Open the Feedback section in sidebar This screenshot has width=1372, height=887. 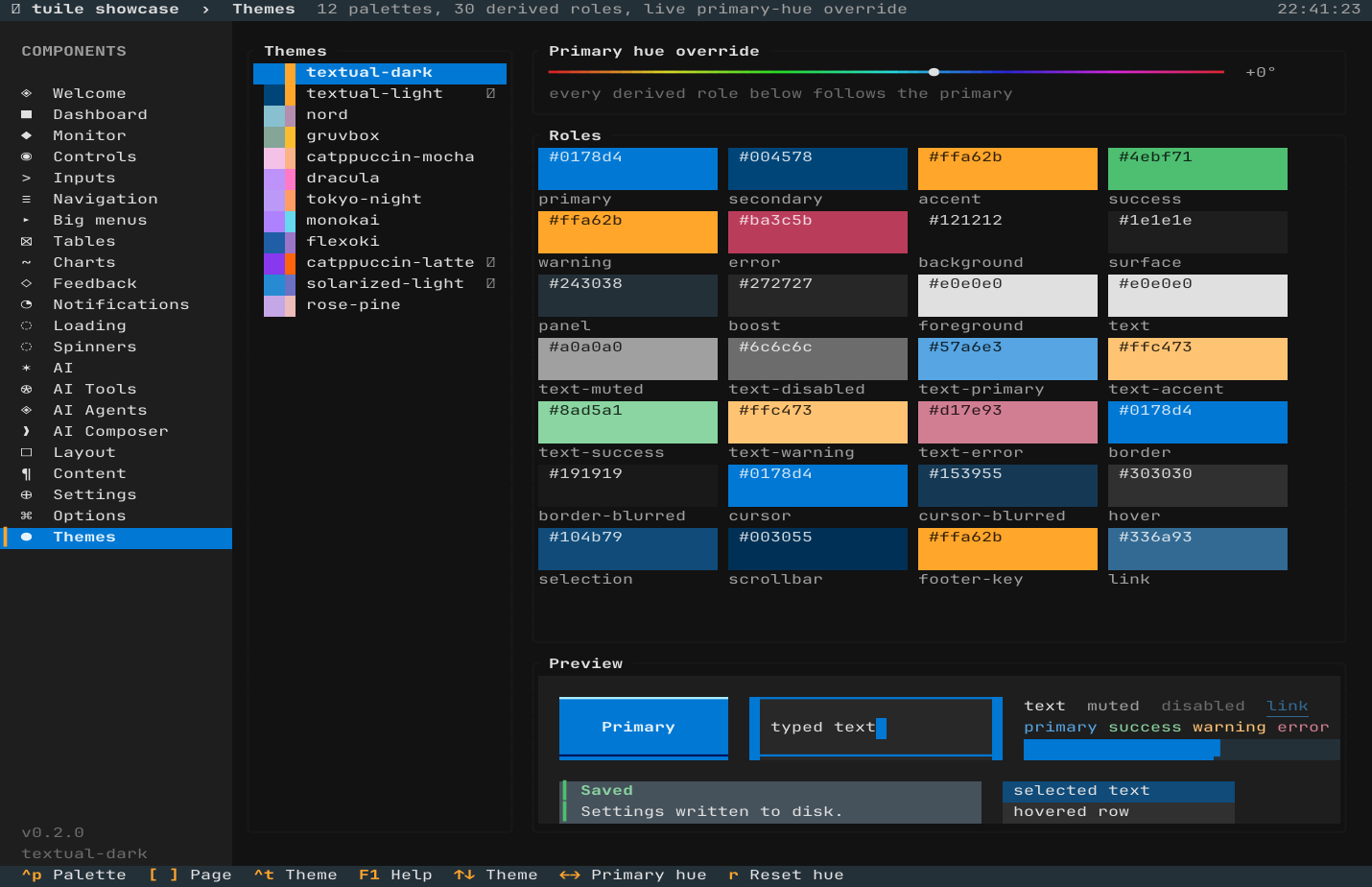click(116, 283)
